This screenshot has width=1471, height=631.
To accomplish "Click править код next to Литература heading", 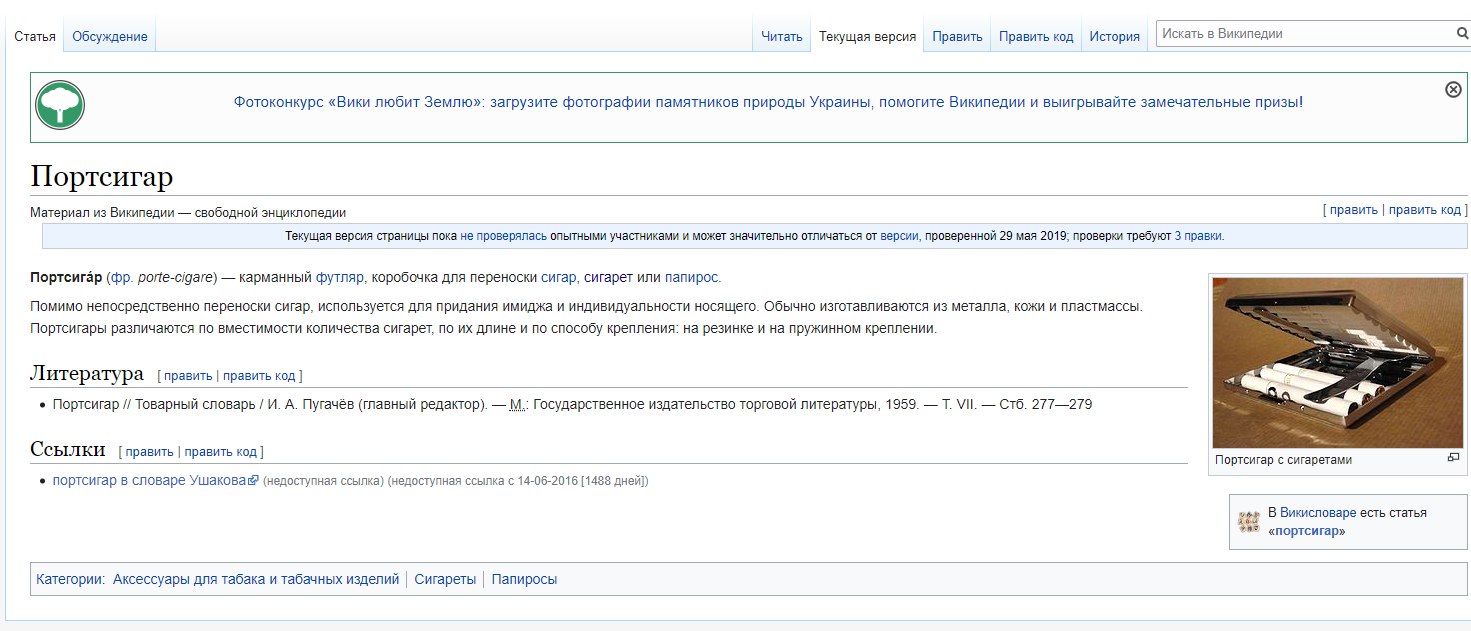I will click(259, 376).
